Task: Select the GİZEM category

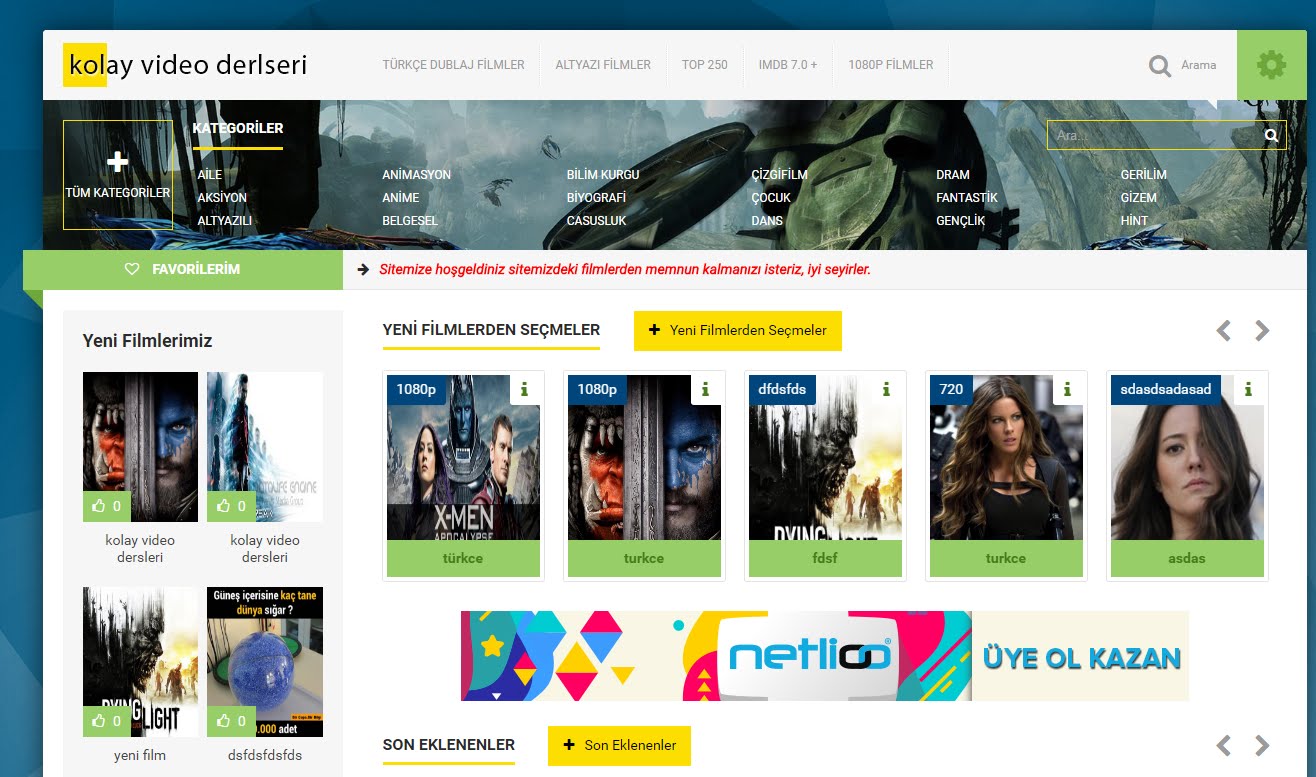Action: [x=1139, y=198]
